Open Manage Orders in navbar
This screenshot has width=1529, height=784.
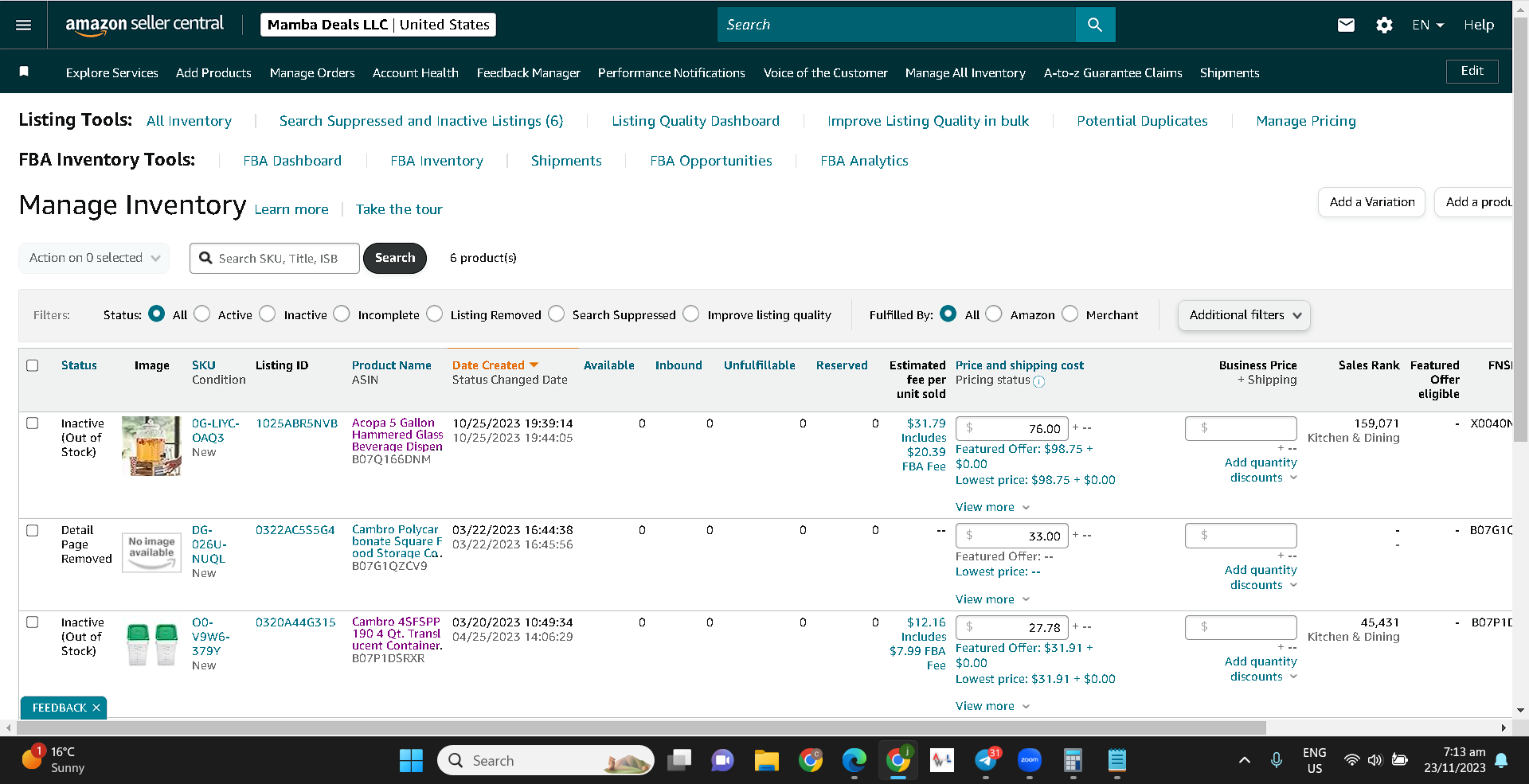[x=312, y=72]
